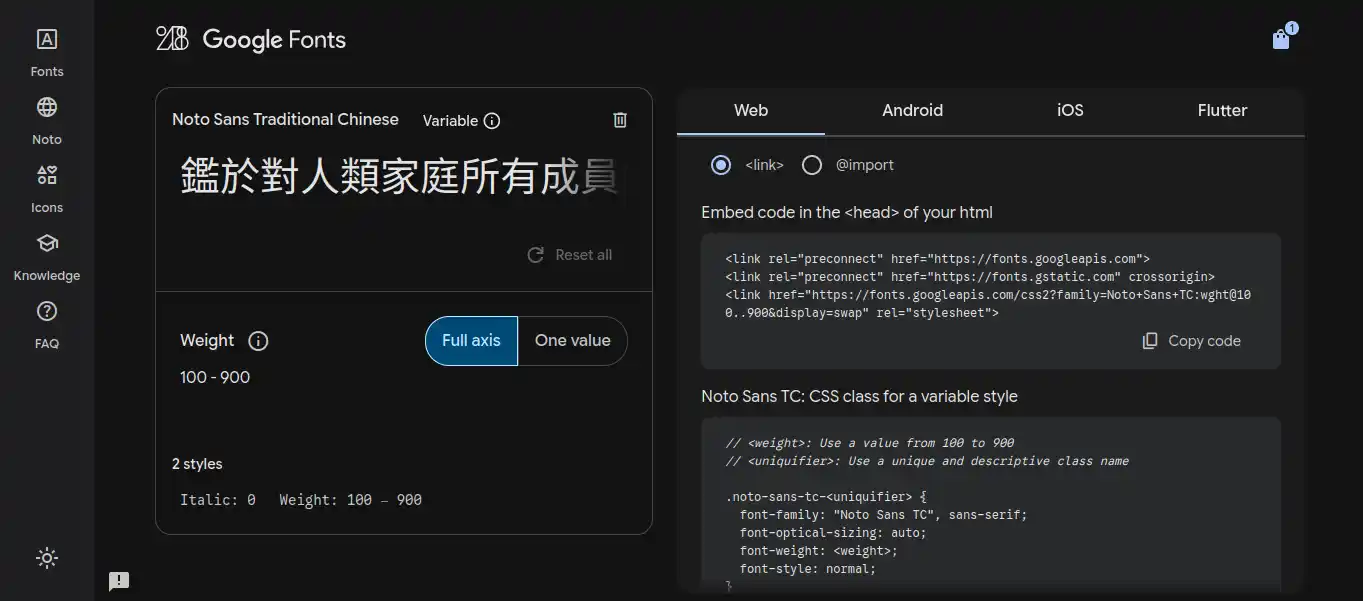Open the Icons section in sidebar
Screen dimensions: 1363x601
click(x=47, y=188)
